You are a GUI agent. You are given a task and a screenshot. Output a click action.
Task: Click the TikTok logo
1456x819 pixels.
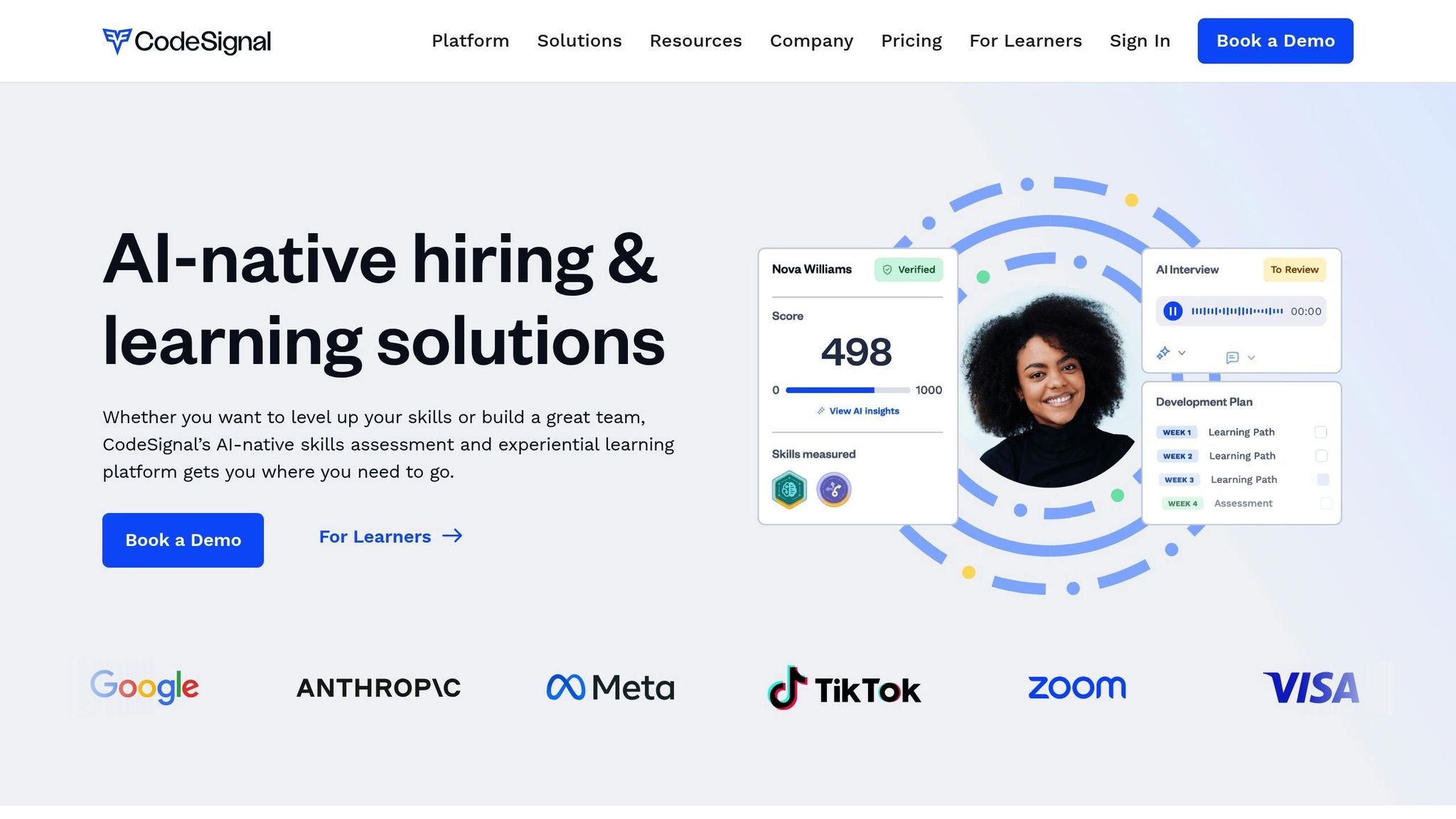point(845,688)
